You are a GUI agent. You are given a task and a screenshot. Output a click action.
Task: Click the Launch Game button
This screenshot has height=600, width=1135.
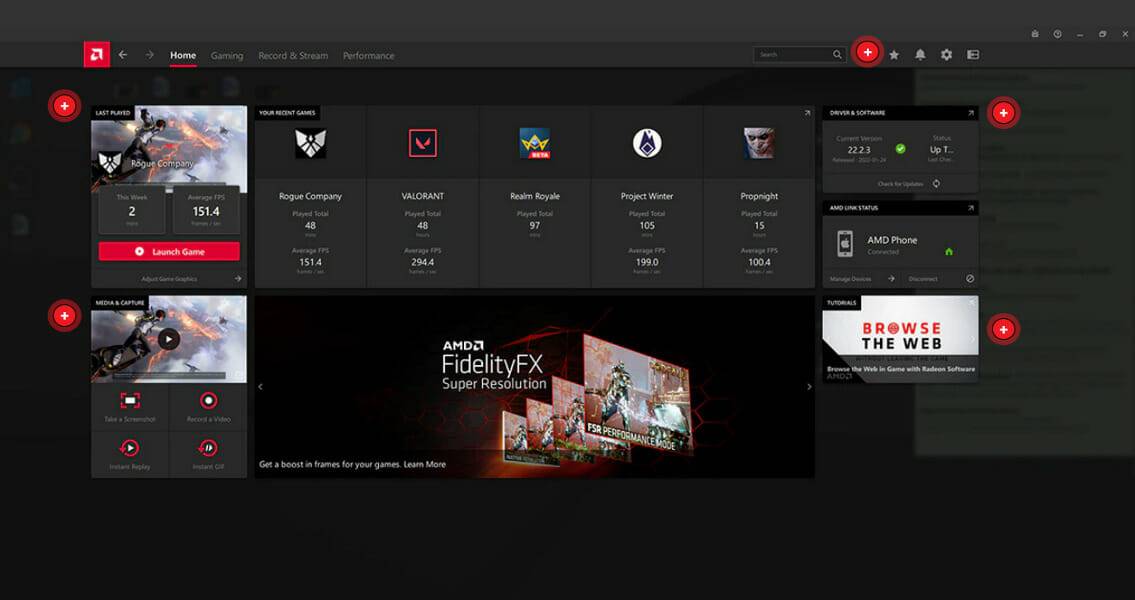point(169,252)
